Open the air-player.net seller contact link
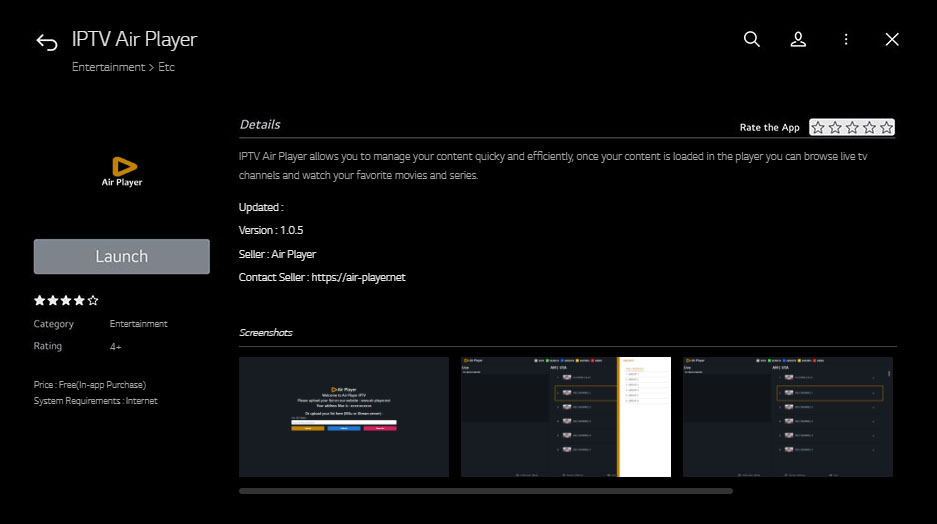This screenshot has width=937, height=524. click(358, 277)
